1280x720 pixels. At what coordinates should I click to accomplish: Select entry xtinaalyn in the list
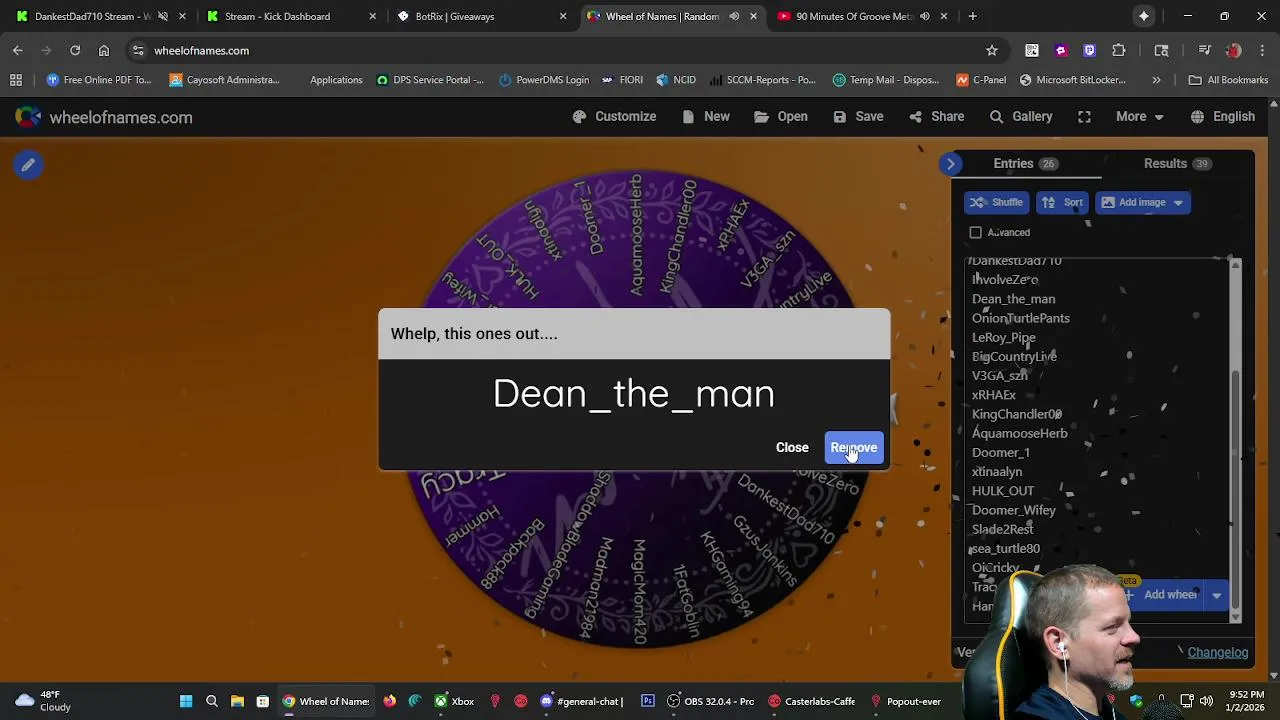(x=996, y=471)
